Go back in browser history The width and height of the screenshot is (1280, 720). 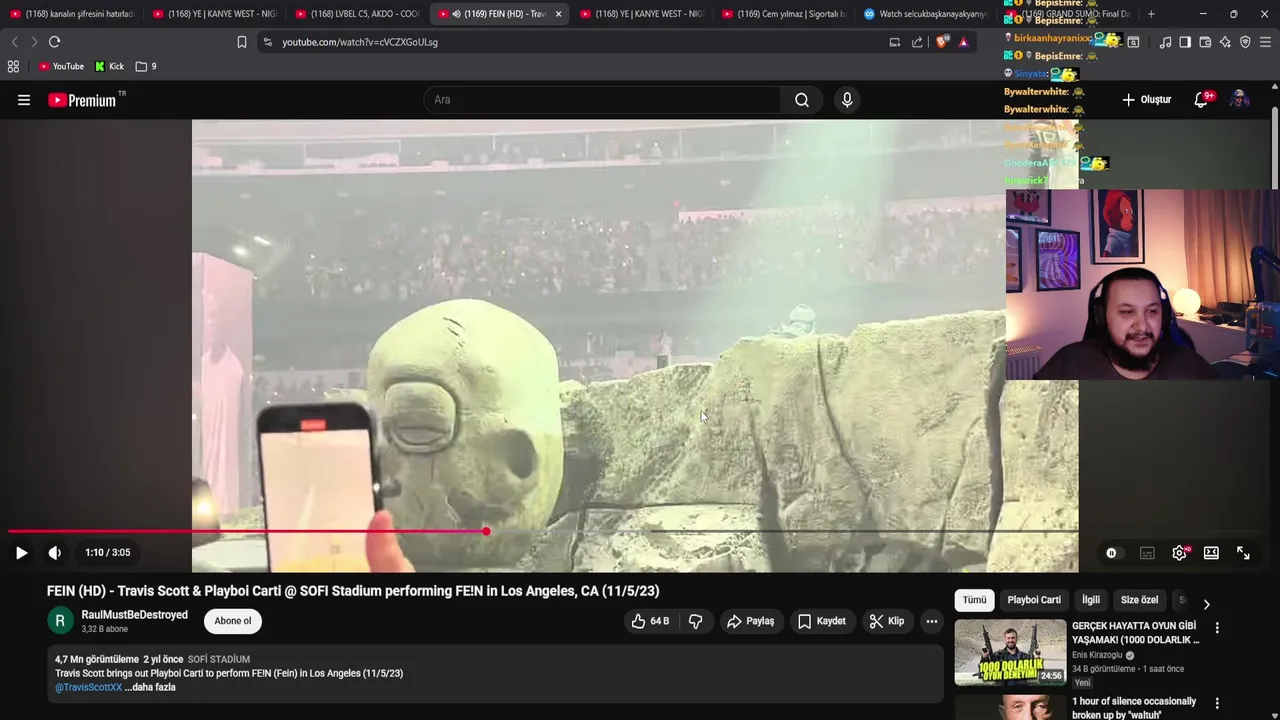(14, 42)
